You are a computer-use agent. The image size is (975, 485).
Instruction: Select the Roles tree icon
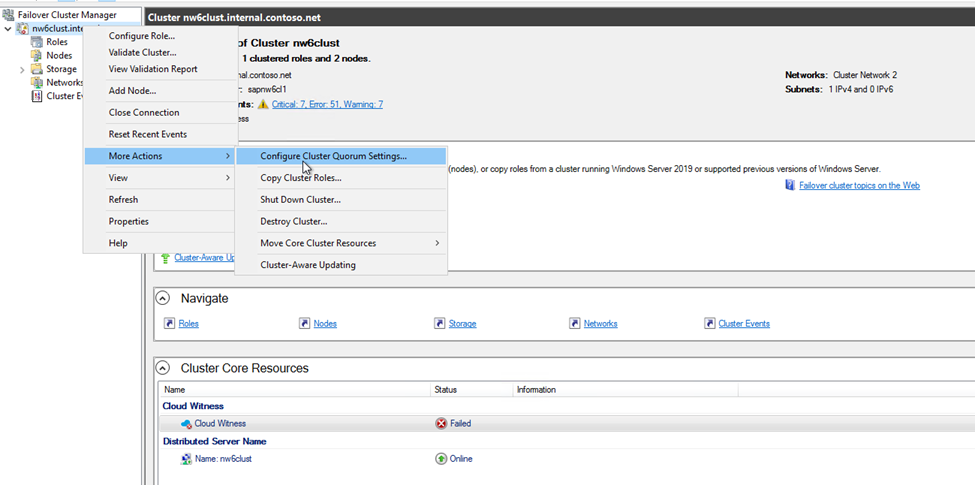(37, 42)
